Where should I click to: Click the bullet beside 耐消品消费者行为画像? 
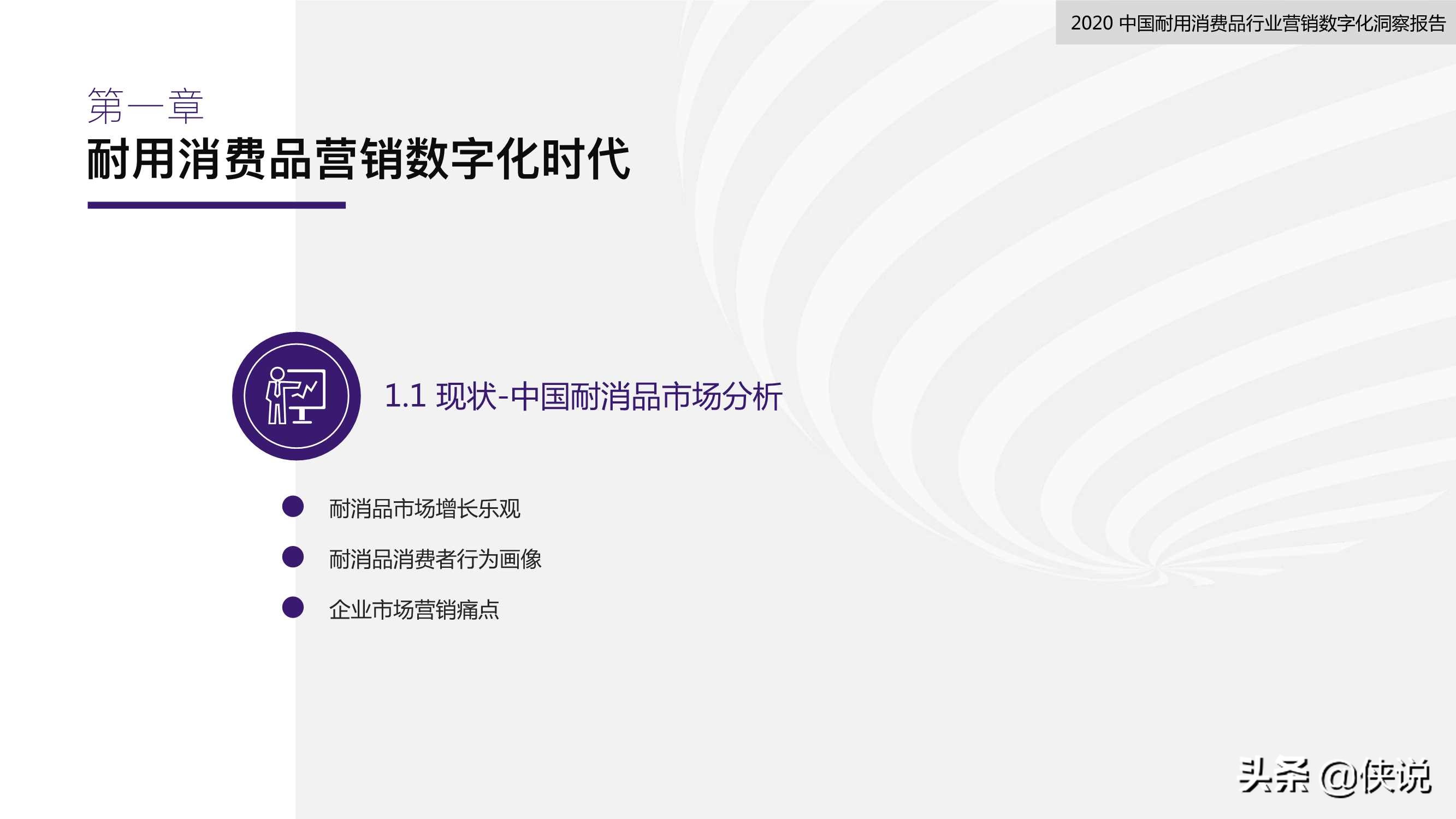click(293, 557)
